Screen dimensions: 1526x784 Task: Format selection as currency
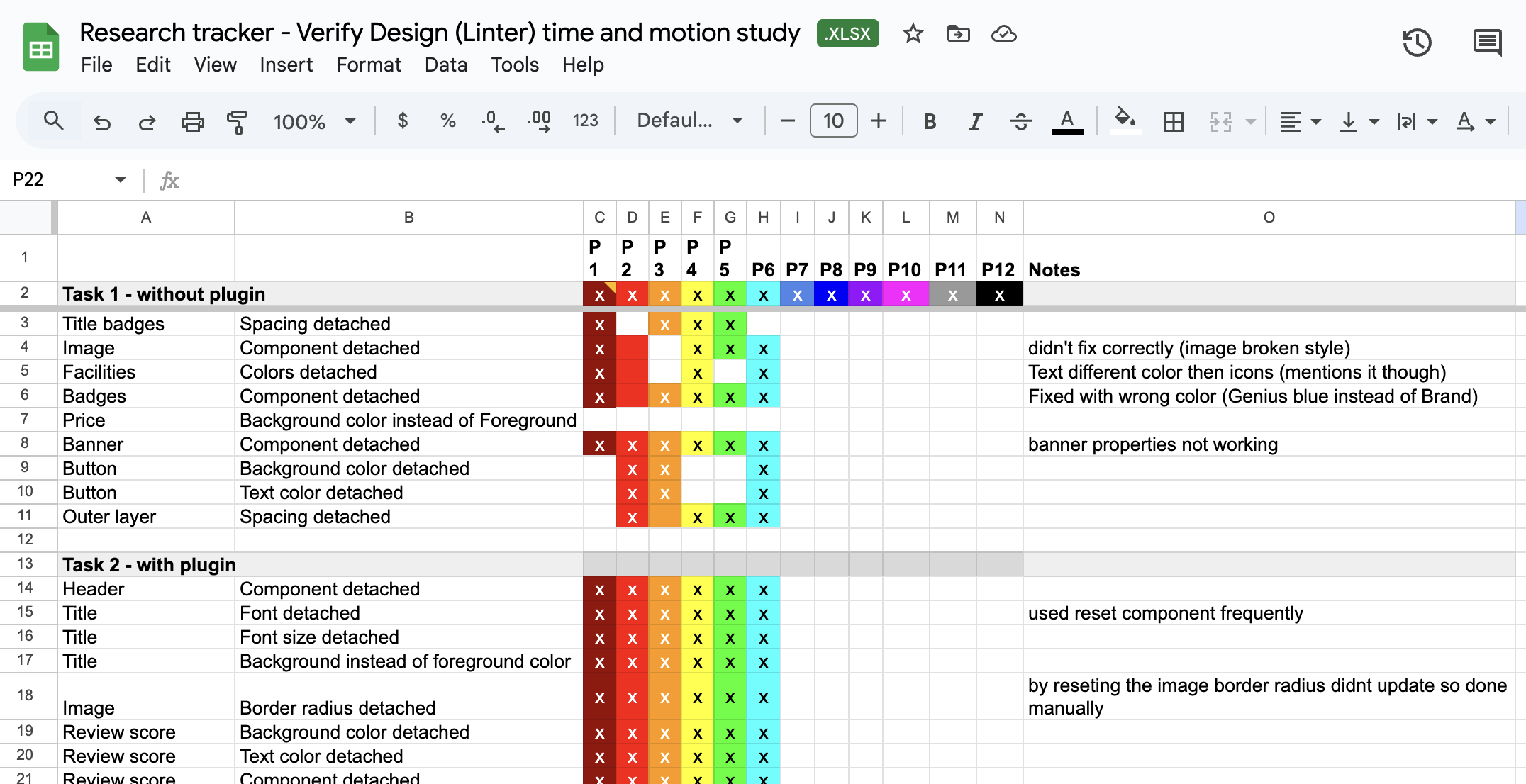tap(402, 121)
